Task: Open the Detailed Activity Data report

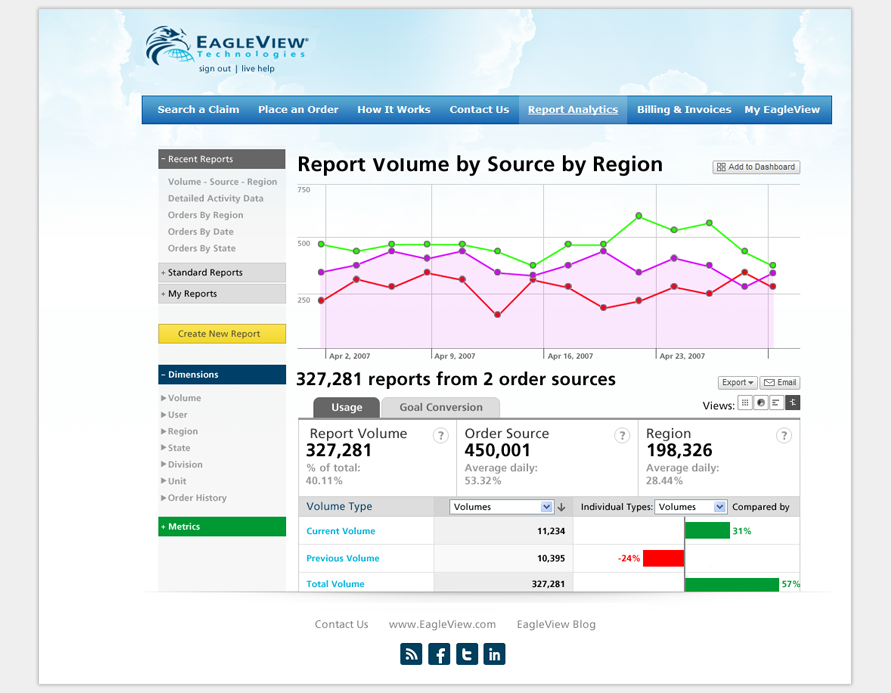Action: coord(215,198)
